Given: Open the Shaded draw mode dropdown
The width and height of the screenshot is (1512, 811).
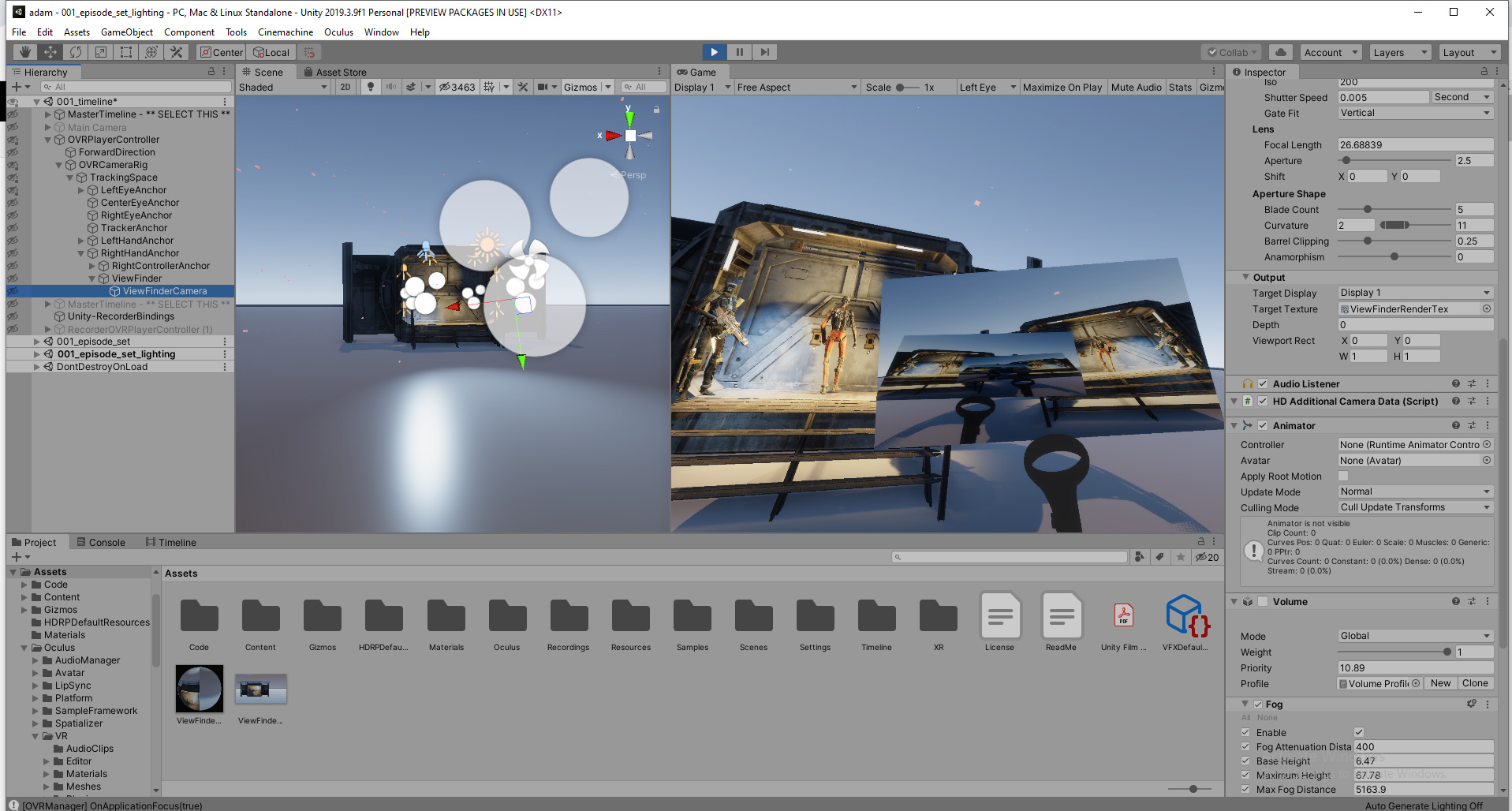Looking at the screenshot, I should 280,87.
